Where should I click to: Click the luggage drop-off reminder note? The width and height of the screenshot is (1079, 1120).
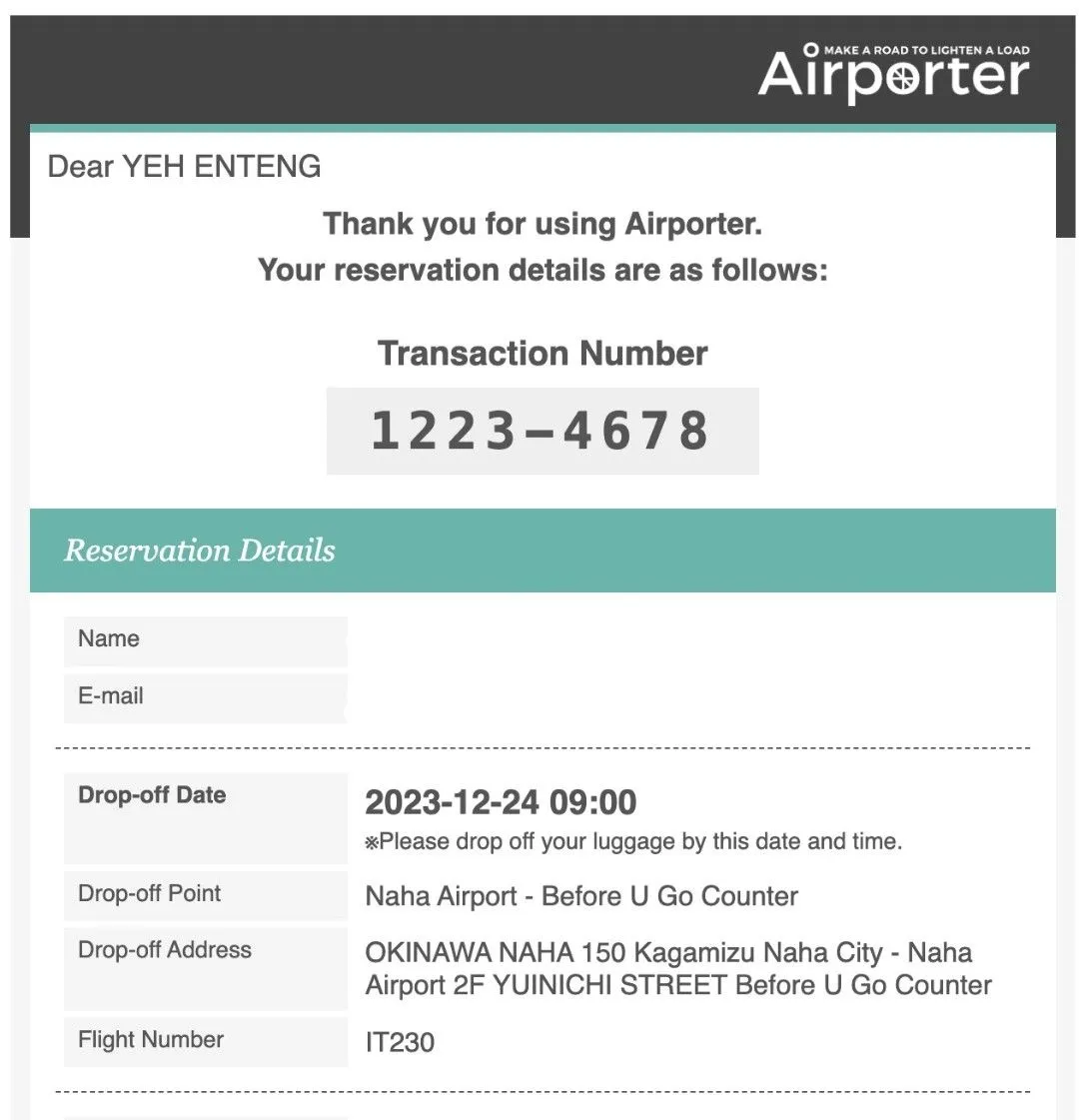tap(633, 841)
